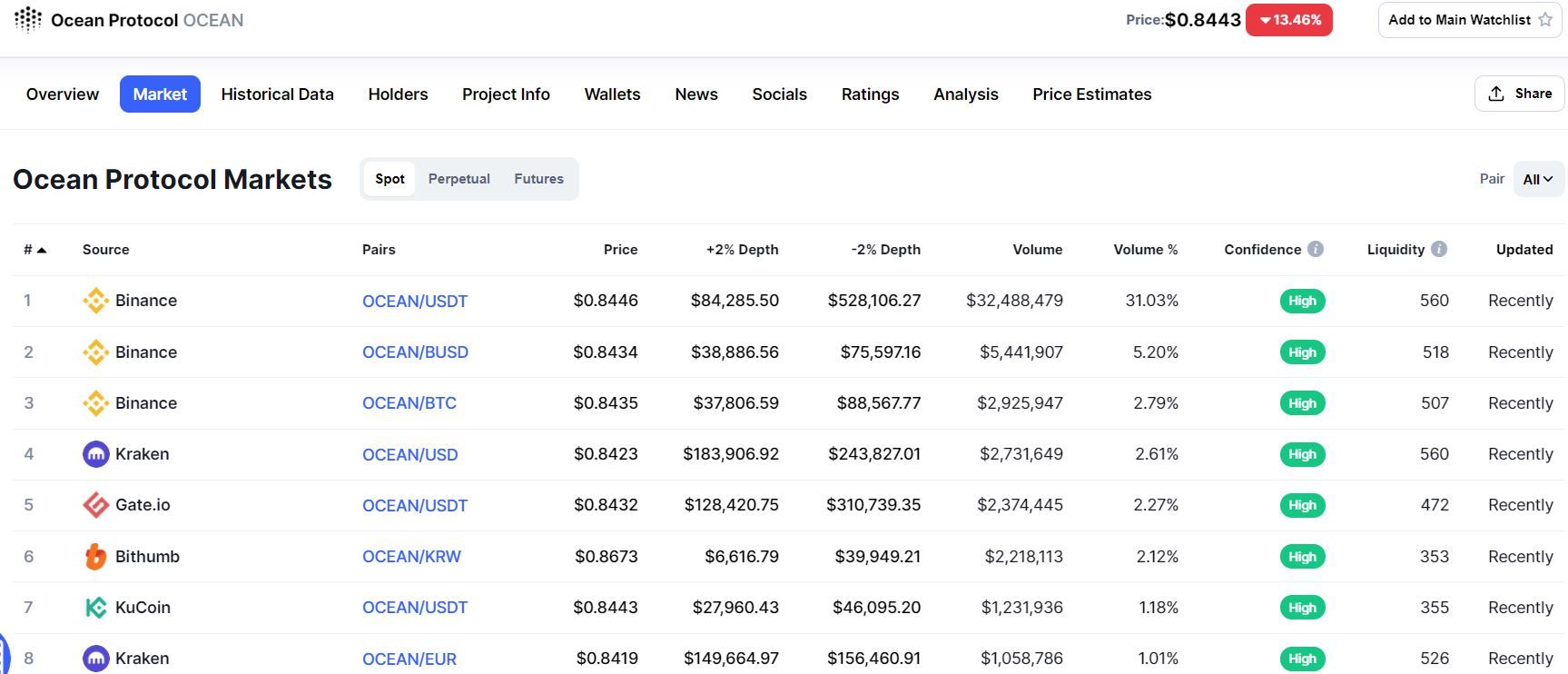This screenshot has height=674, width=1568.
Task: Sort by Volume column header
Action: point(1038,250)
